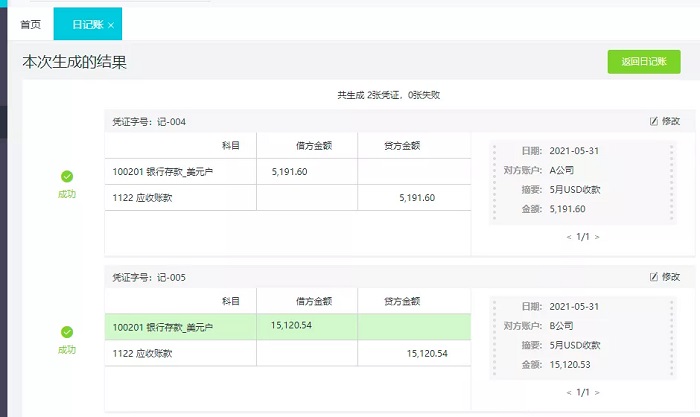The width and height of the screenshot is (700, 417).
Task: Click the credit amount 15,120.54 cell
Action: pyautogui.click(x=427, y=353)
